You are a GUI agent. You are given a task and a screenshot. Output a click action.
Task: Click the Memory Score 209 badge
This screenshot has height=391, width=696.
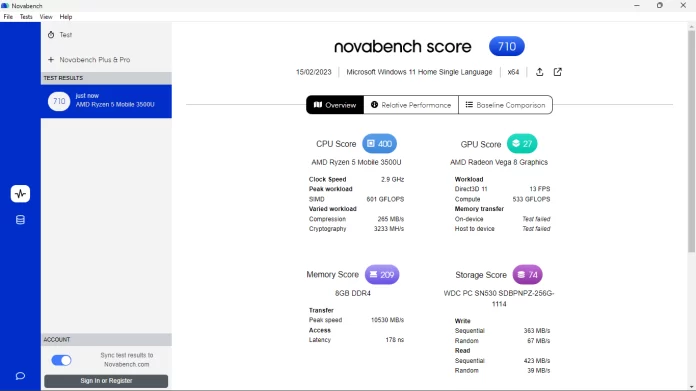click(x=382, y=275)
